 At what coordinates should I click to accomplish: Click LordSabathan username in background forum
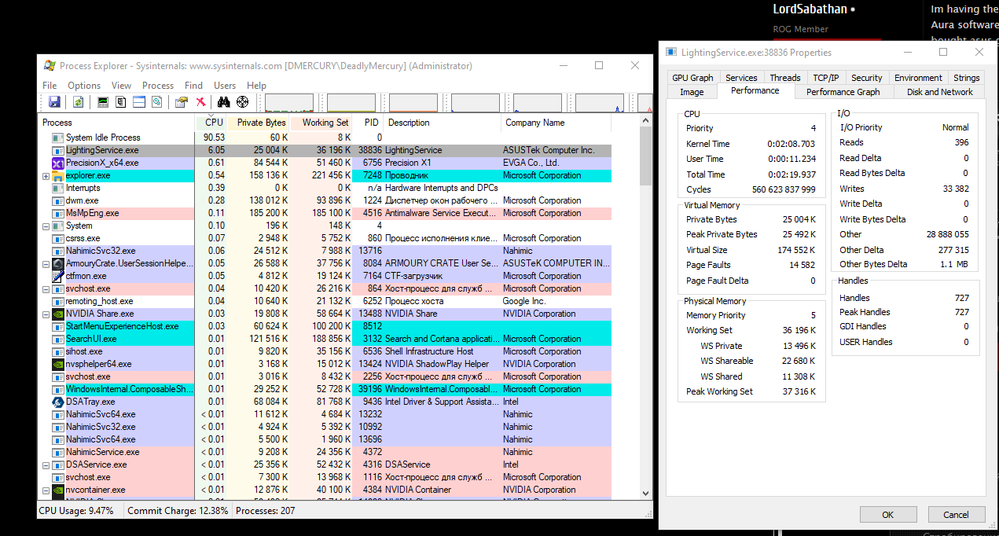[x=810, y=9]
